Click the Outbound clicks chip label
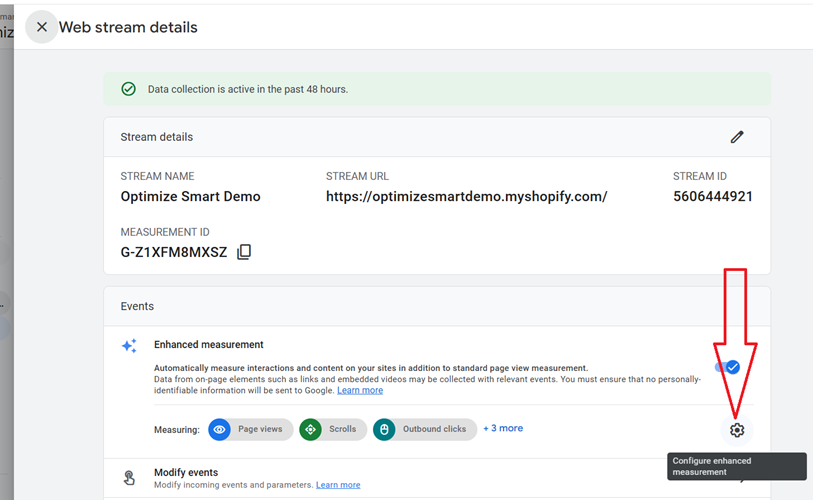813x500 pixels. [434, 429]
